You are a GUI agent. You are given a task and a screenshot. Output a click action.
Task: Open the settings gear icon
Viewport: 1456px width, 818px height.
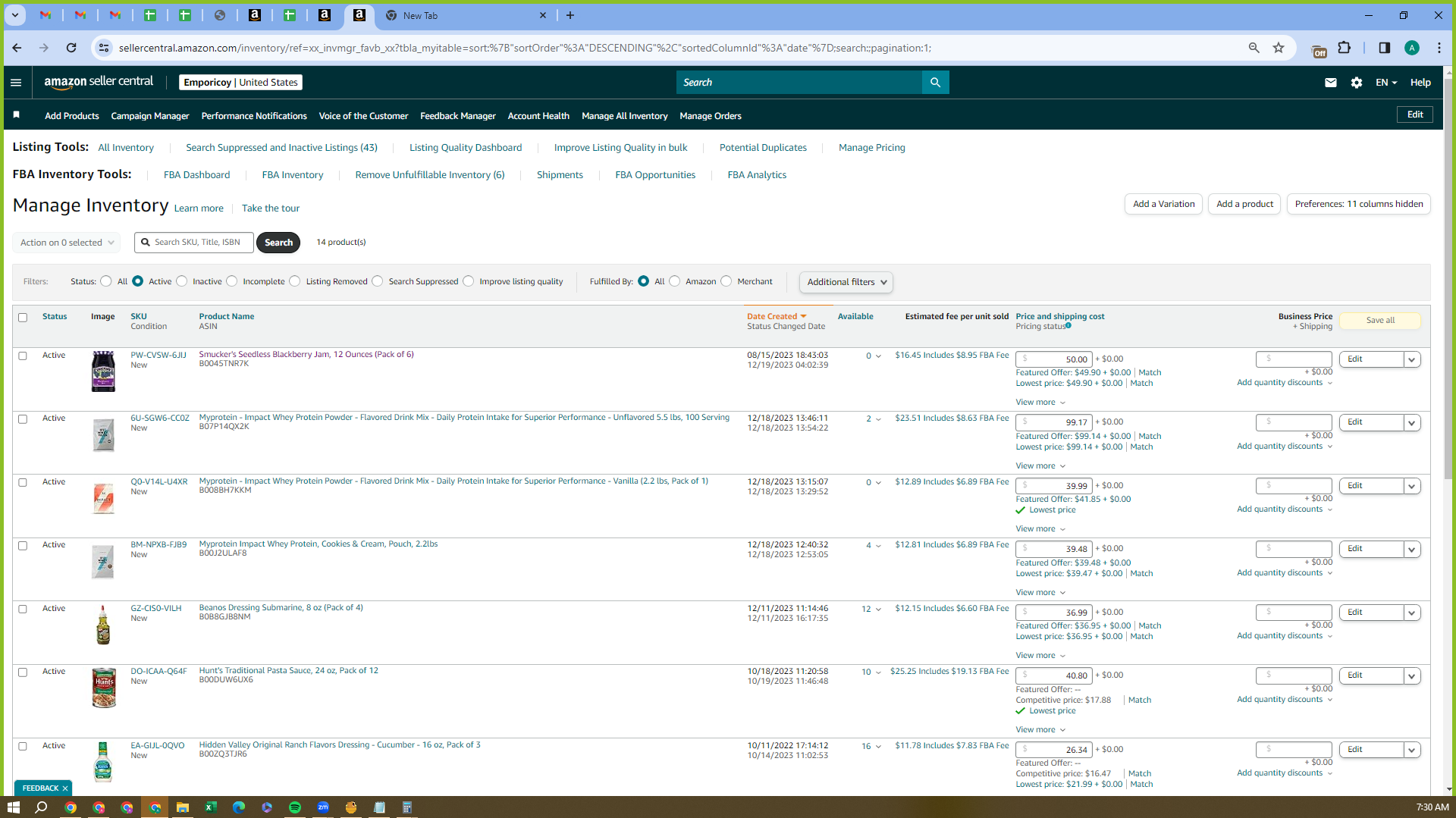click(x=1357, y=83)
